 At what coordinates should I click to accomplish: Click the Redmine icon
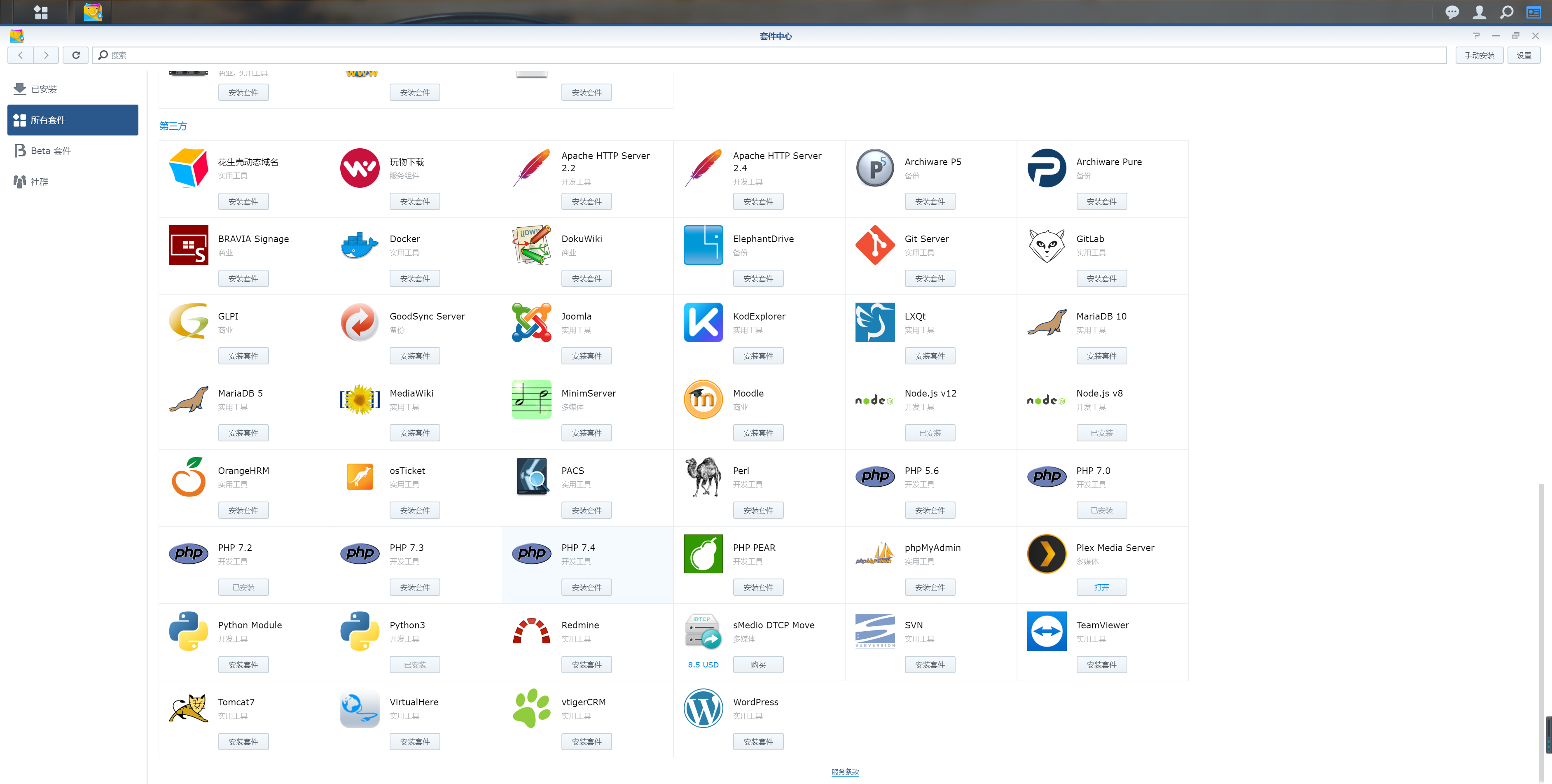coord(531,631)
